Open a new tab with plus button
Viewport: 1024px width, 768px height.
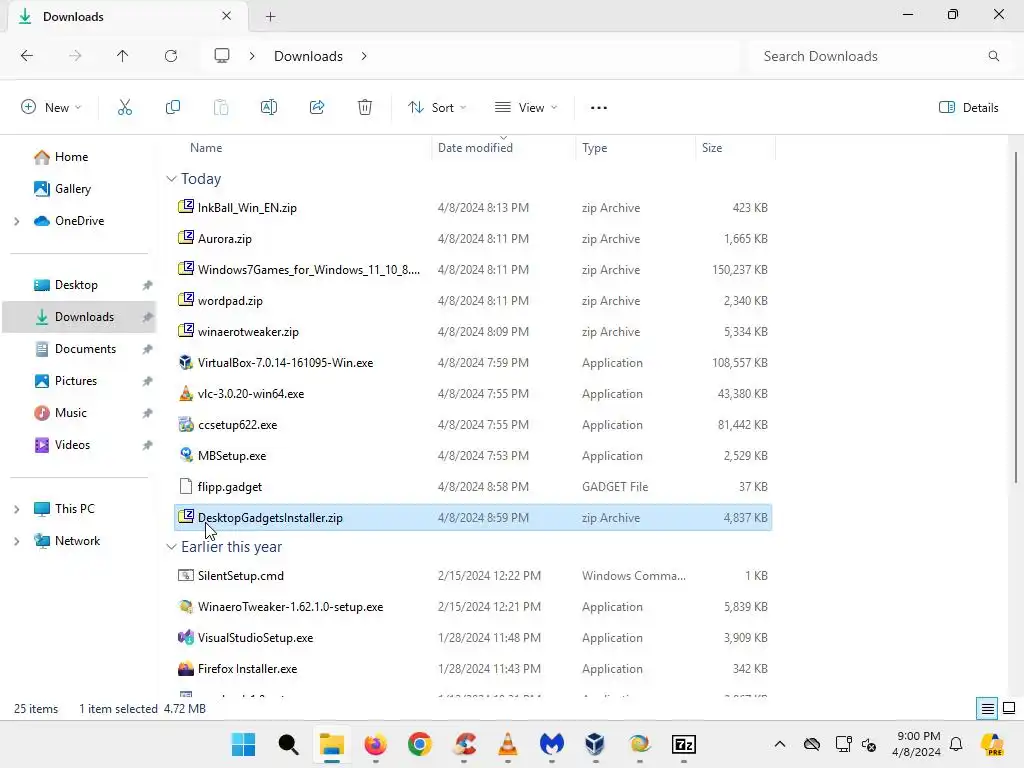point(270,17)
